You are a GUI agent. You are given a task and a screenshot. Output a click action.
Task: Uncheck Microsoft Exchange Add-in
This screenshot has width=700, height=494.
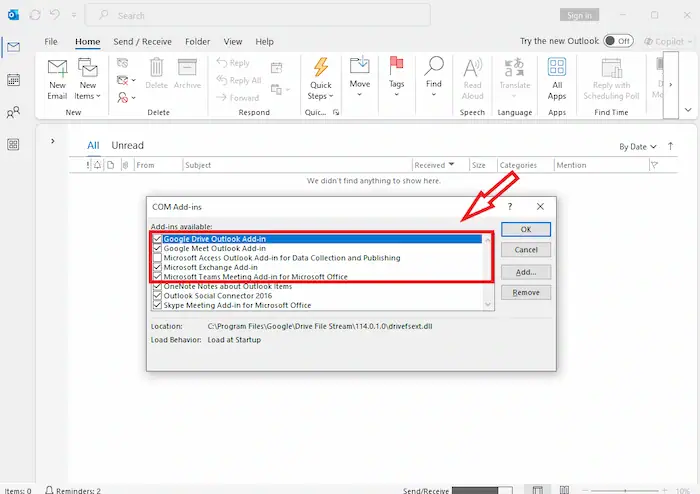157,267
